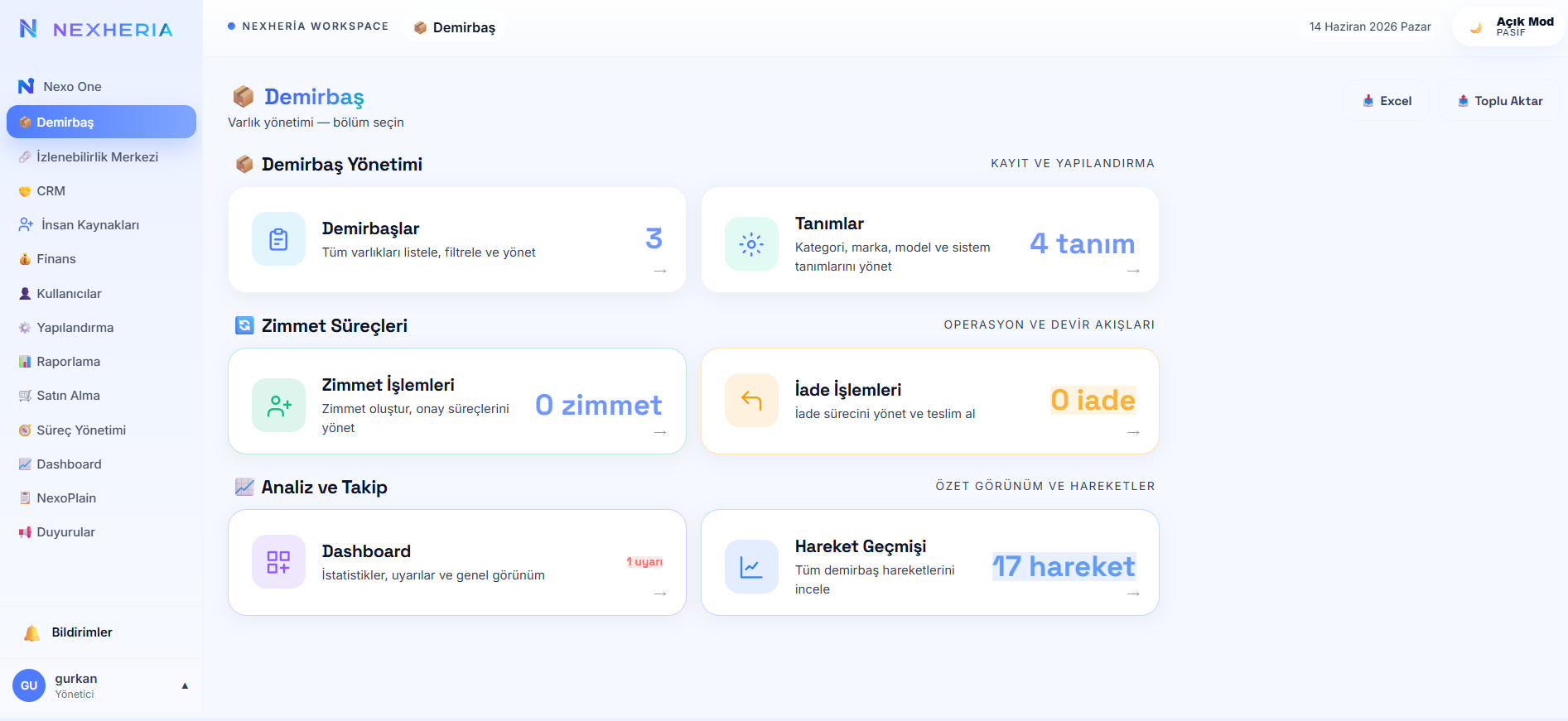Click the Bildirimler bell icon
The width and height of the screenshot is (1568, 721).
[31, 633]
